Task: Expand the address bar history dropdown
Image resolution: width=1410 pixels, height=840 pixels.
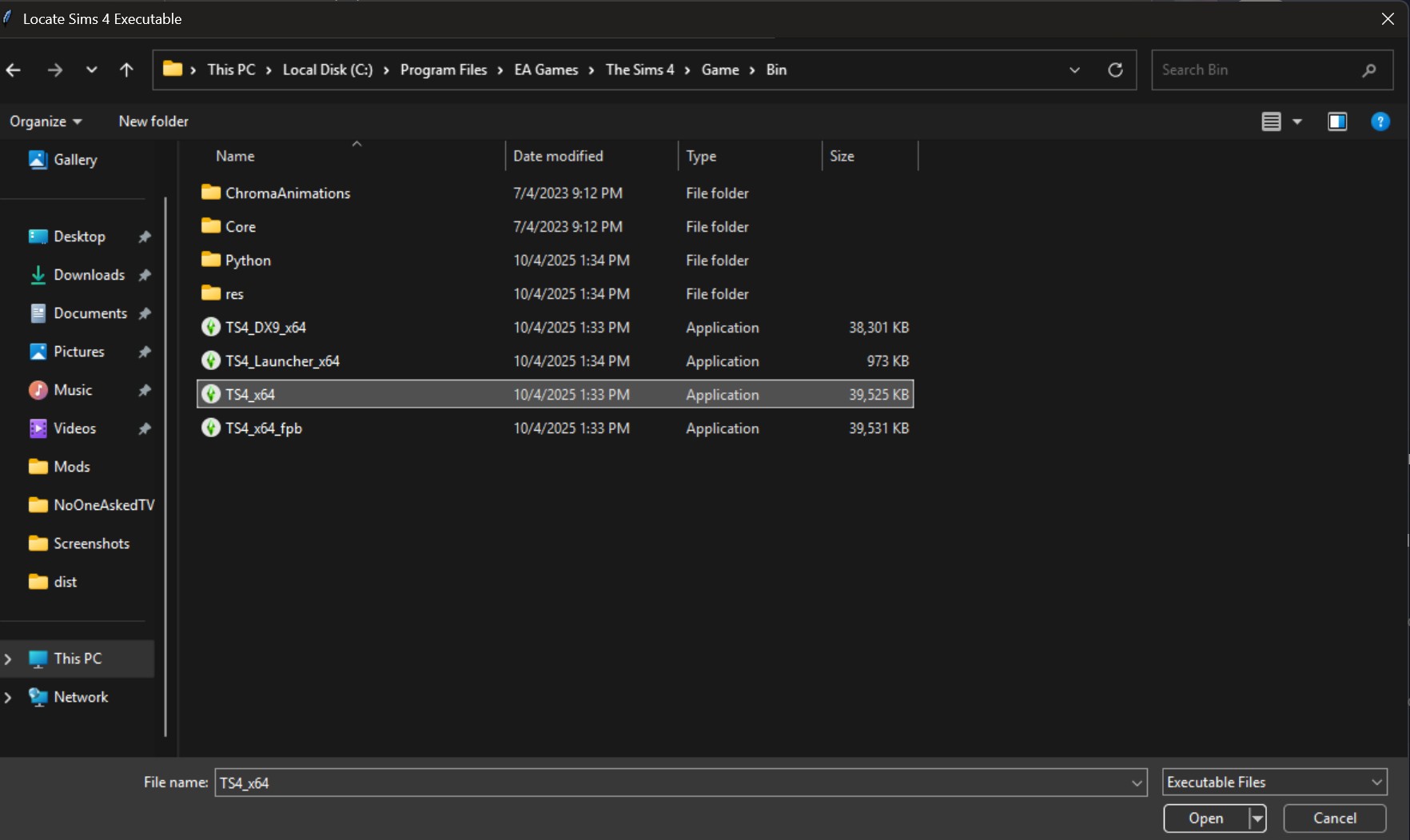Action: 1074,70
